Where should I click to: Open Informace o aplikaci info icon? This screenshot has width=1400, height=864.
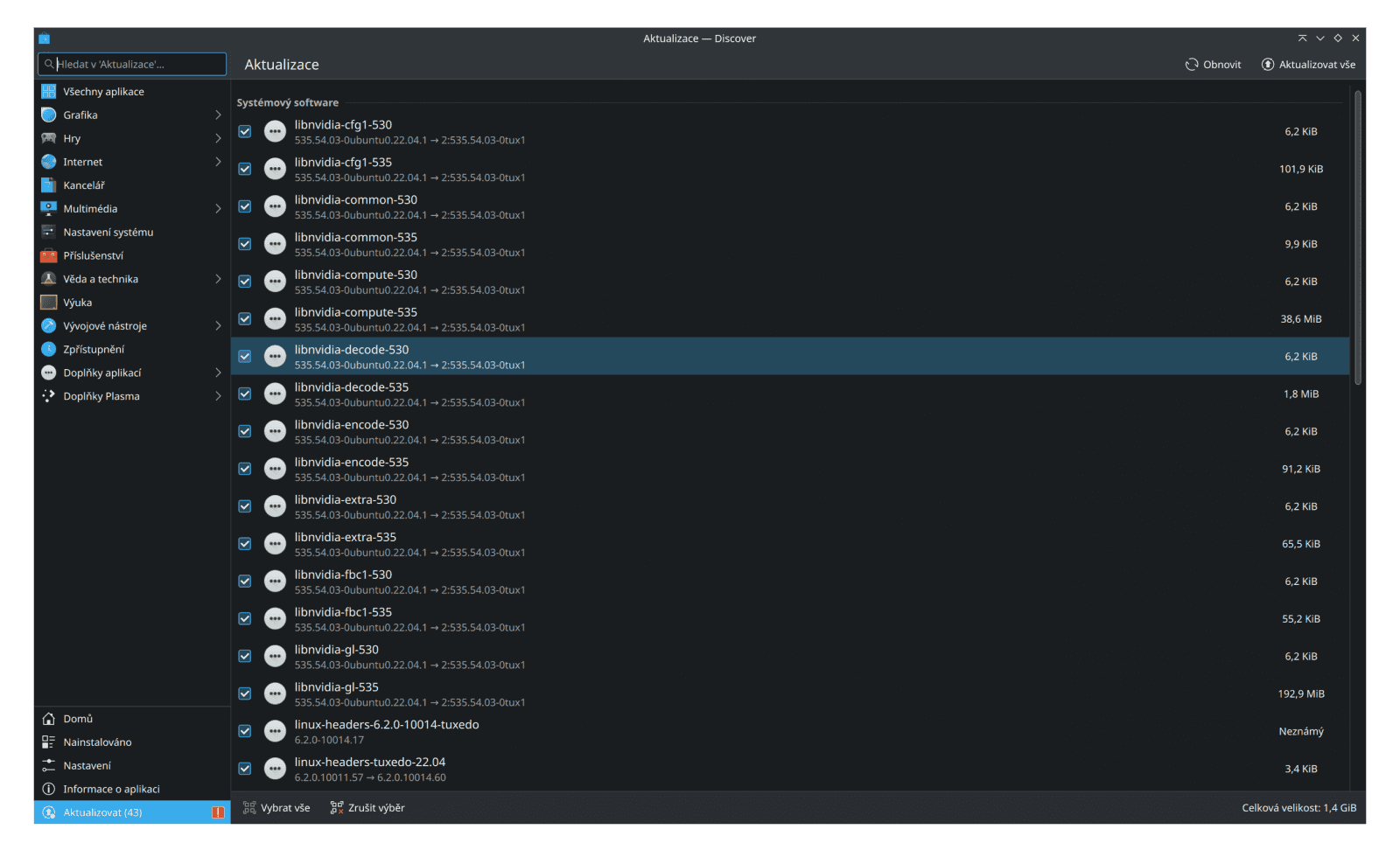click(x=49, y=789)
